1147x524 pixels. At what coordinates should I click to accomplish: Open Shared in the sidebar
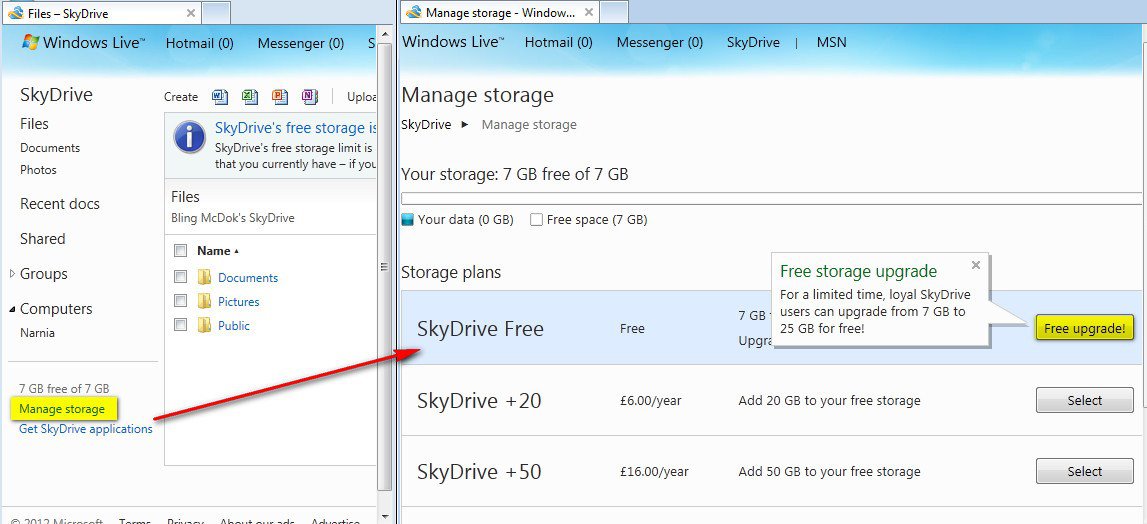click(42, 239)
